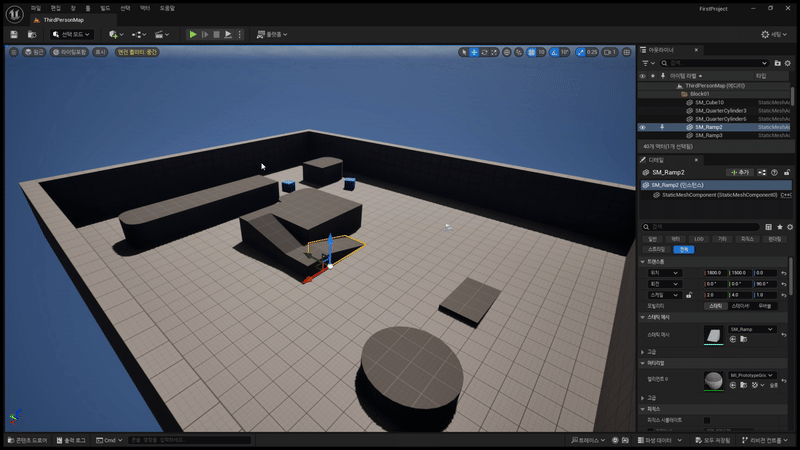Image resolution: width=800 pixels, height=450 pixels.
Task: Save the current level with the floppy icon
Action: click(x=14, y=34)
